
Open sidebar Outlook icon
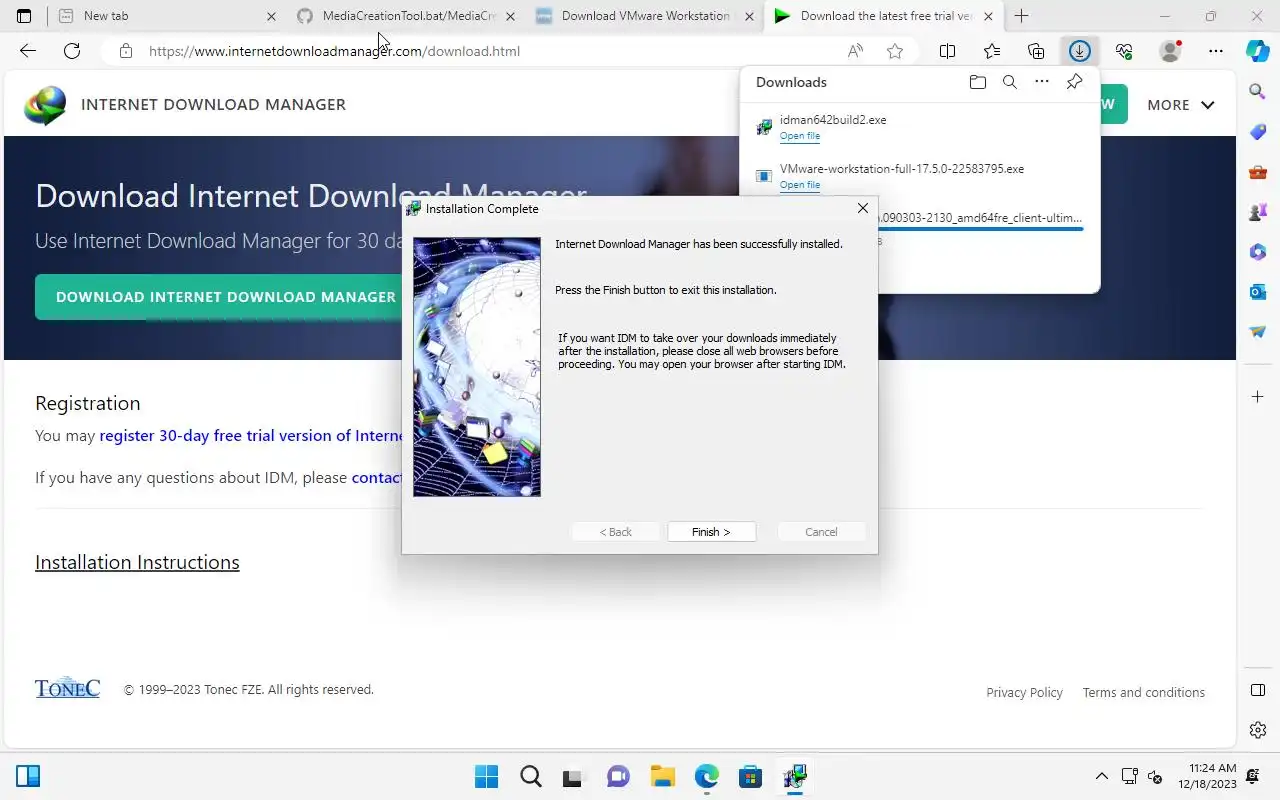coord(1258,292)
